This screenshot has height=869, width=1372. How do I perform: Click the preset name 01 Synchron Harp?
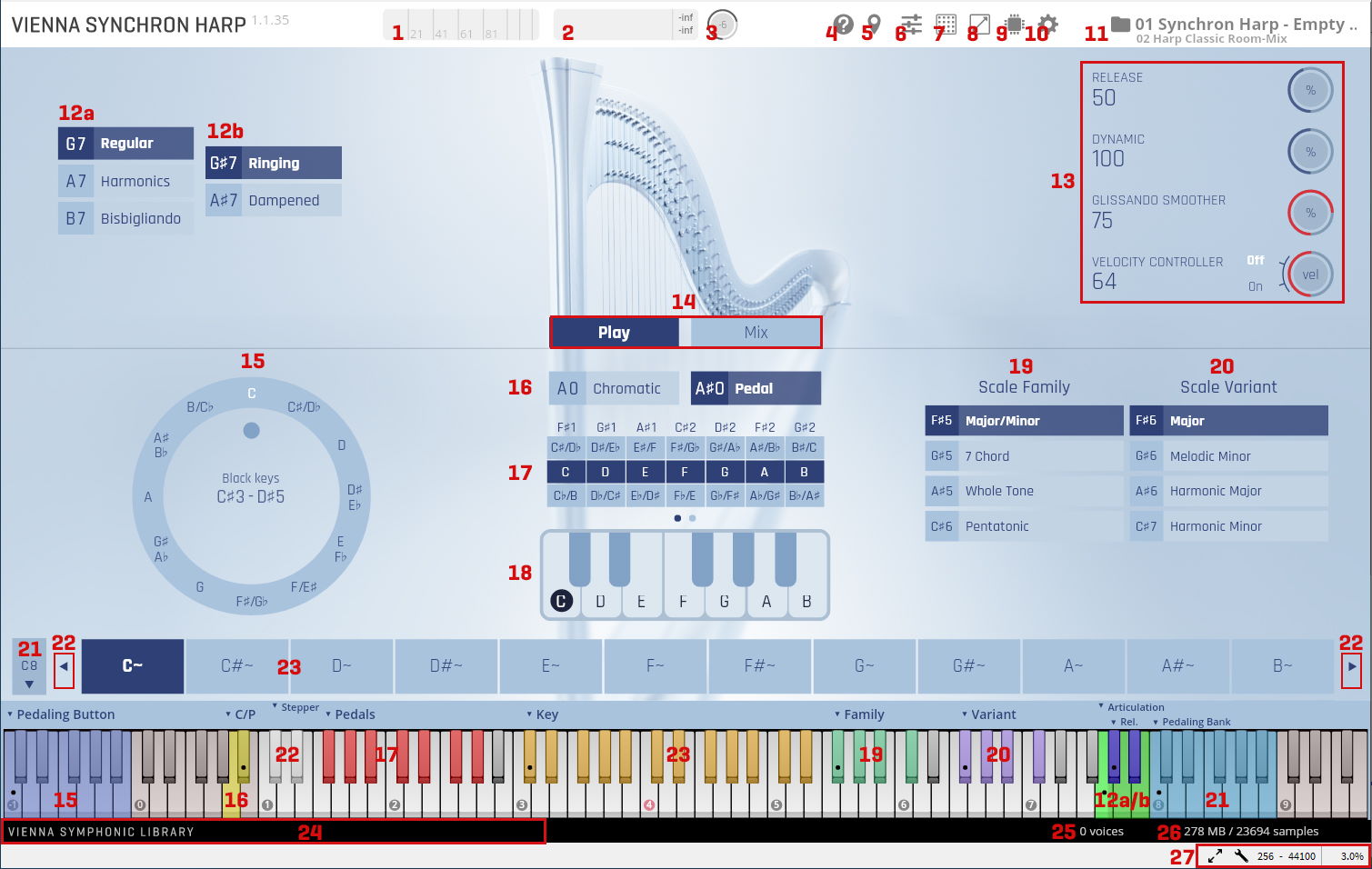[1245, 25]
